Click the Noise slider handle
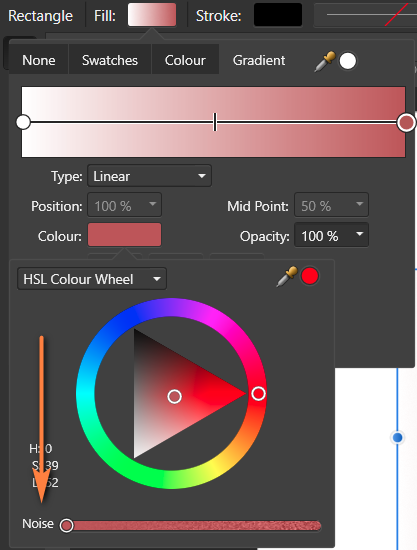The width and height of the screenshot is (417, 550). (66, 525)
